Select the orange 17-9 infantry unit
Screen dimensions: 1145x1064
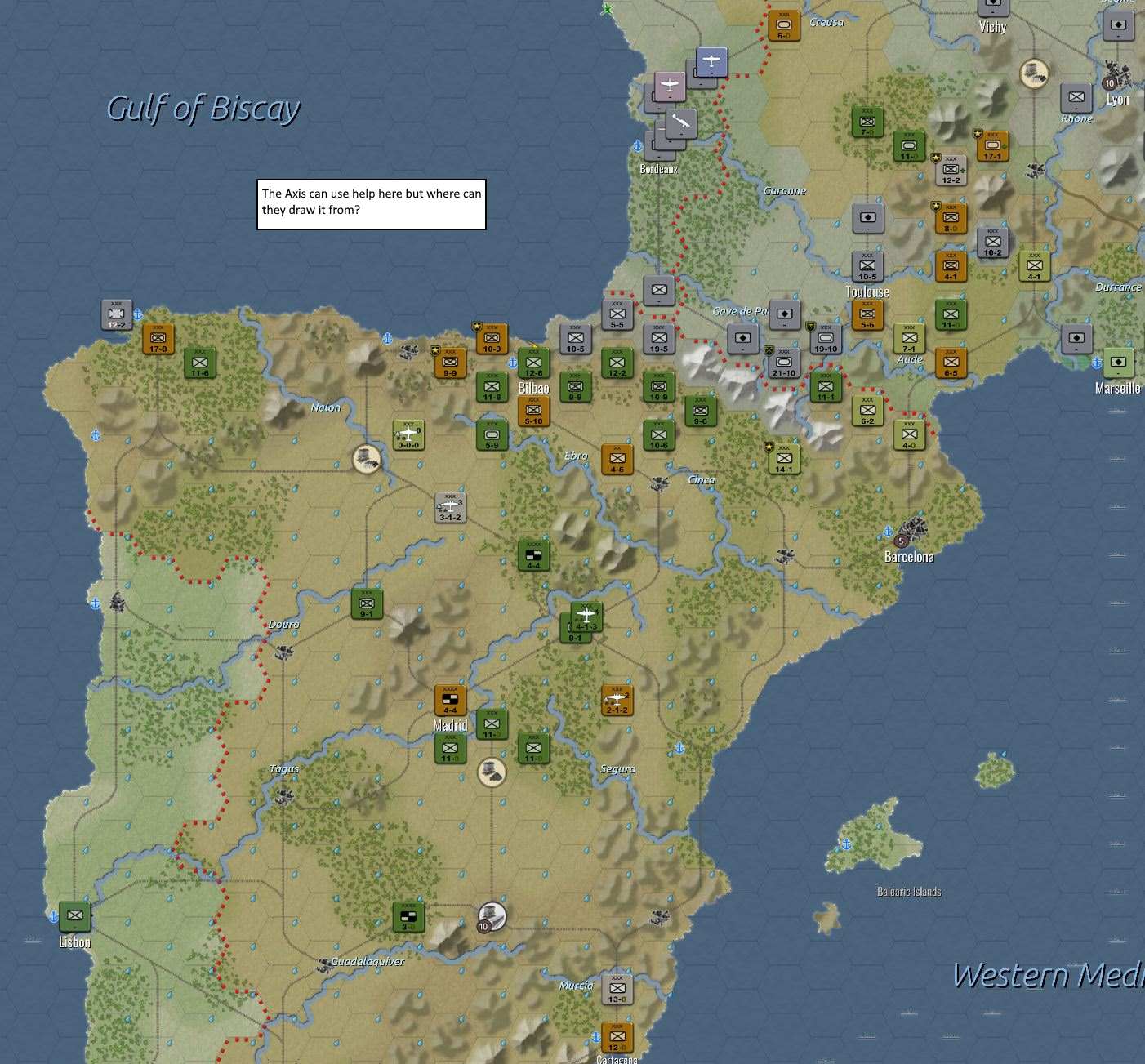coord(158,339)
